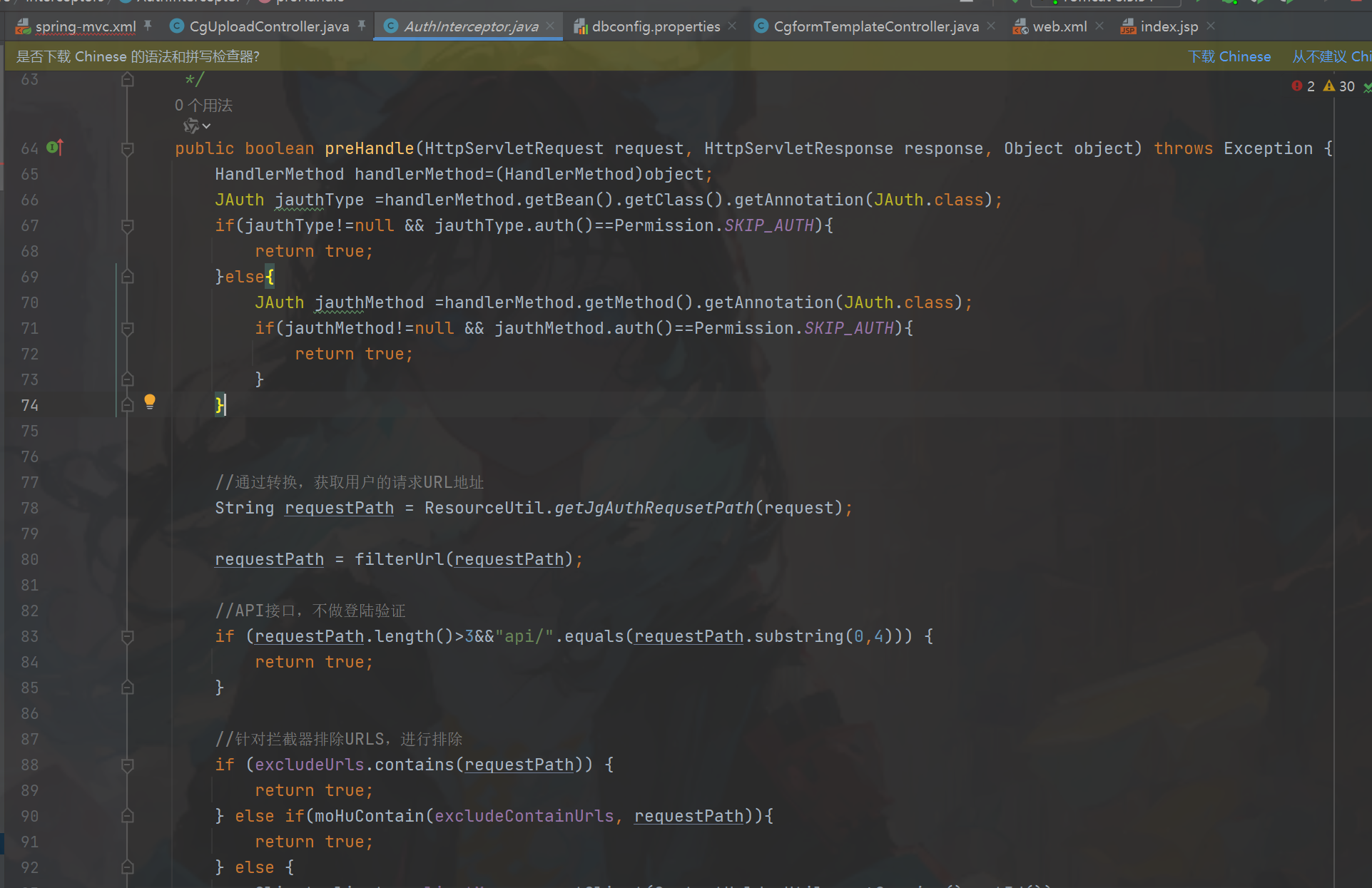Switch to CgformTemplateController.java tab

875,26
